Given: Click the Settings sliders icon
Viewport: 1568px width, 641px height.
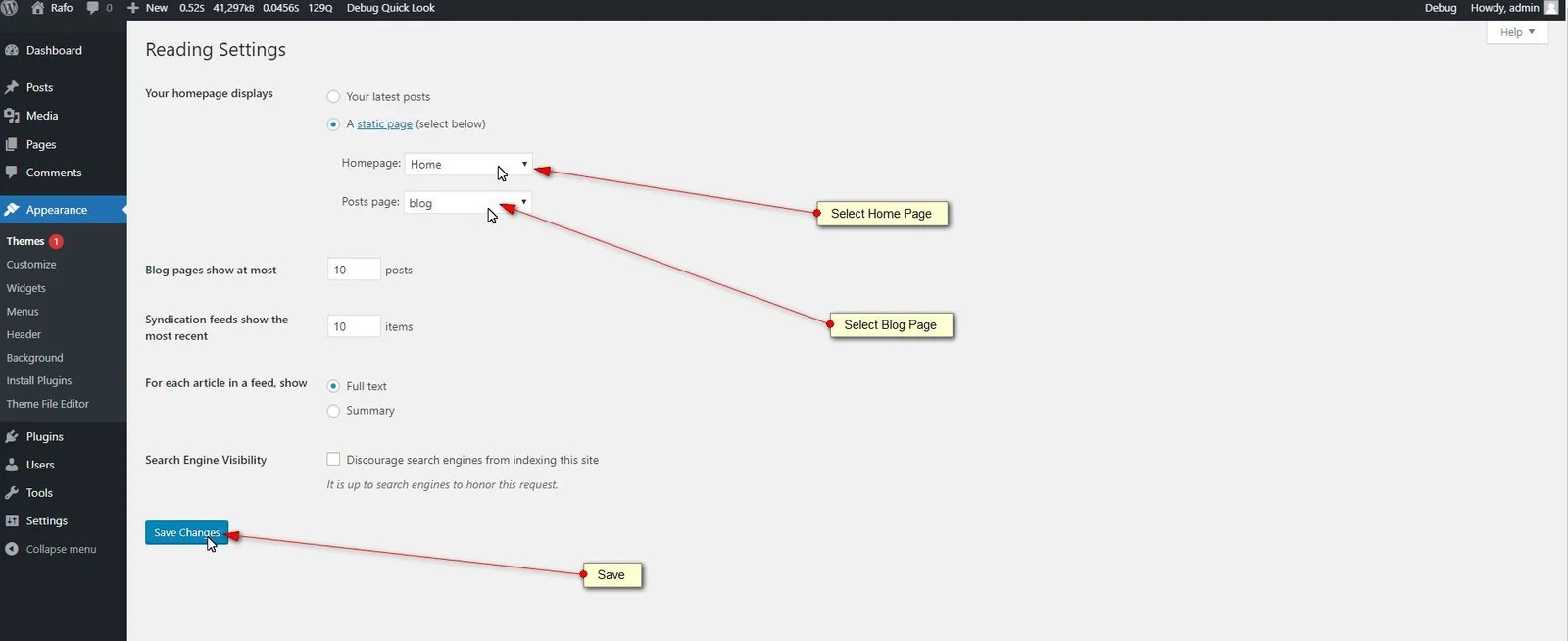Looking at the screenshot, I should (12, 521).
